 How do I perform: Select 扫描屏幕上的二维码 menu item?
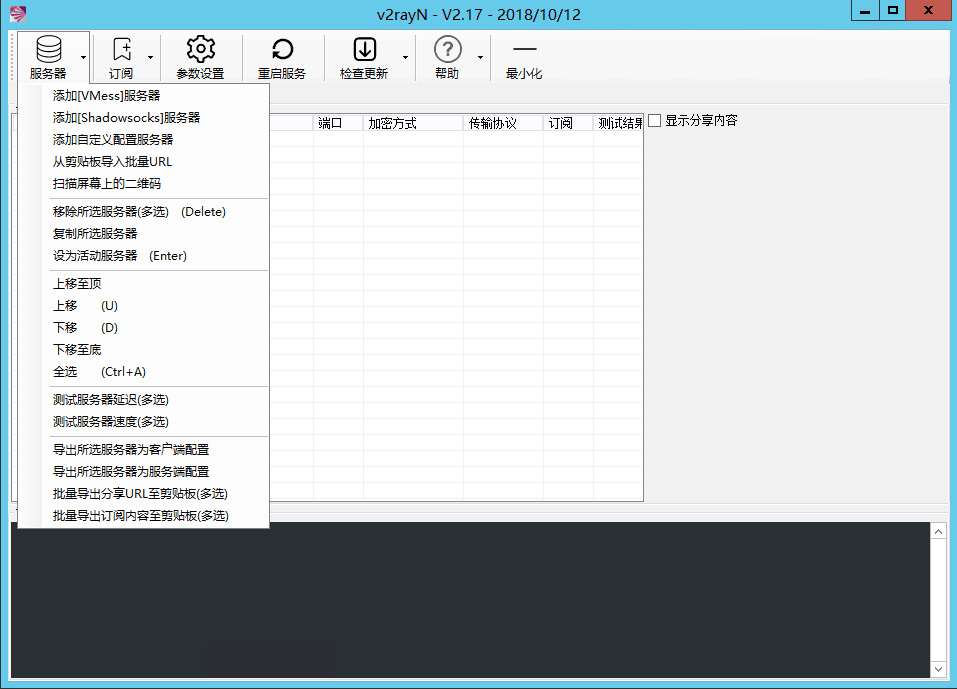pyautogui.click(x=106, y=184)
